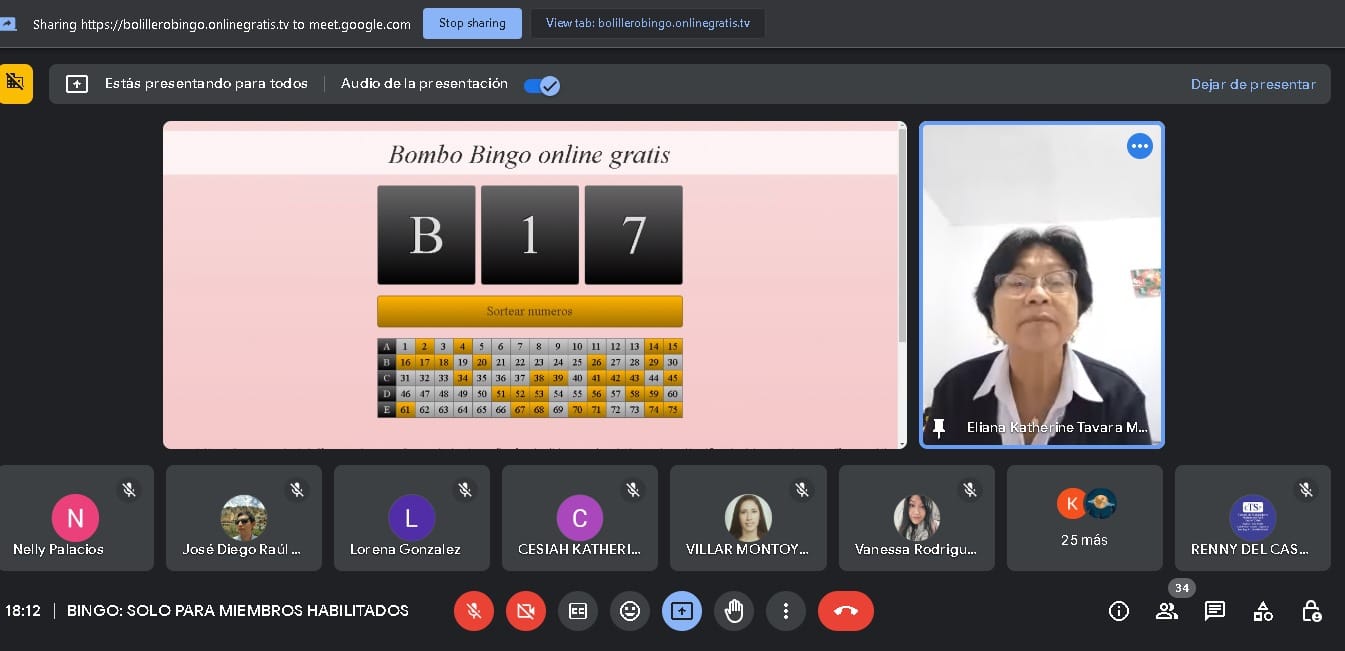Select José Diego Raúl participant tile
The height and width of the screenshot is (651, 1345).
[x=244, y=518]
